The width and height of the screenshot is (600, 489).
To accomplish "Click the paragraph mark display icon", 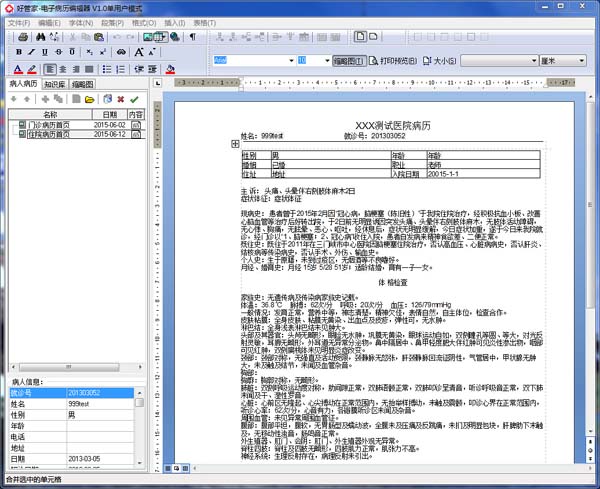I will [x=192, y=37].
